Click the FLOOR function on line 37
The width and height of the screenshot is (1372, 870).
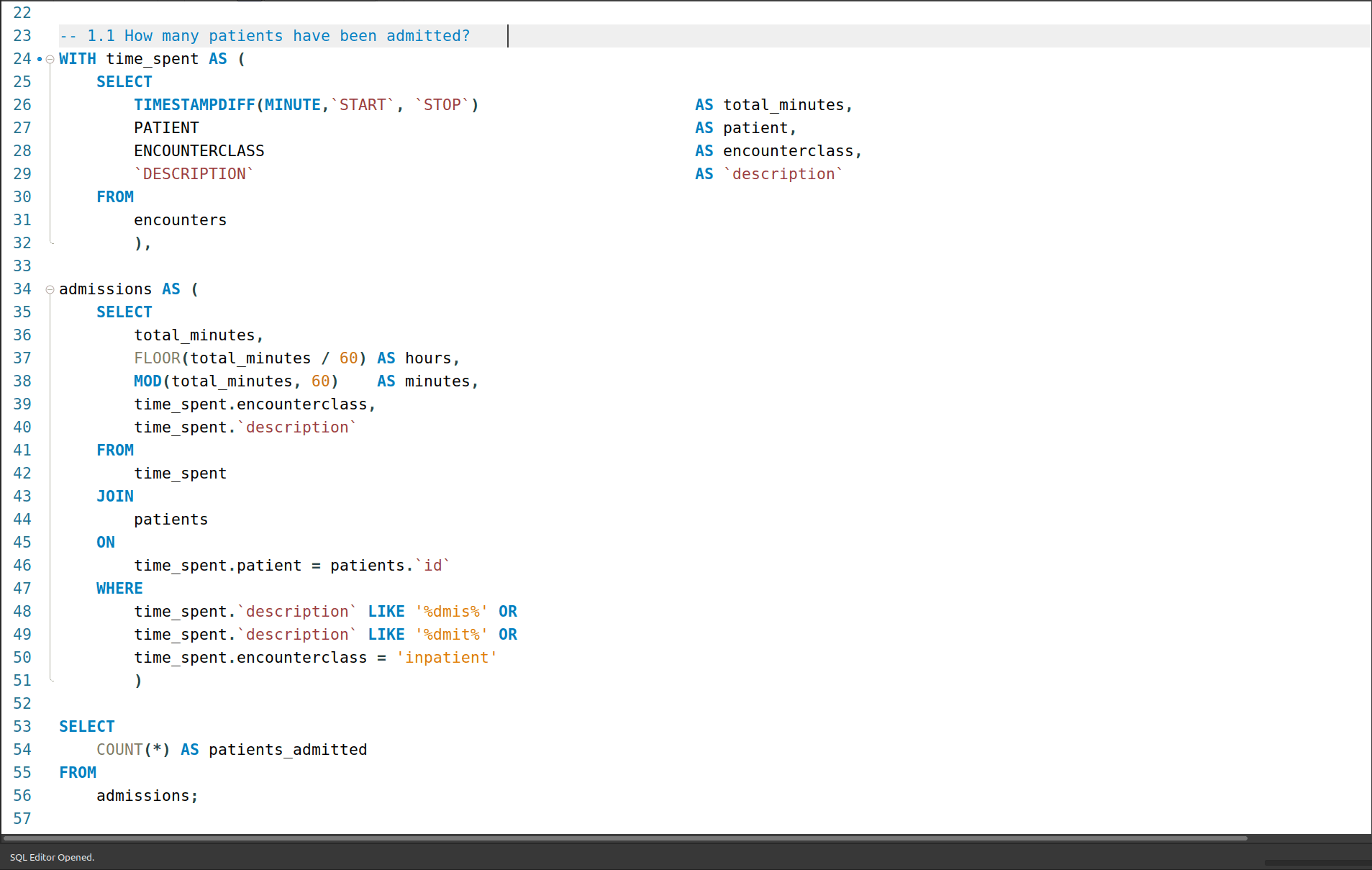157,358
